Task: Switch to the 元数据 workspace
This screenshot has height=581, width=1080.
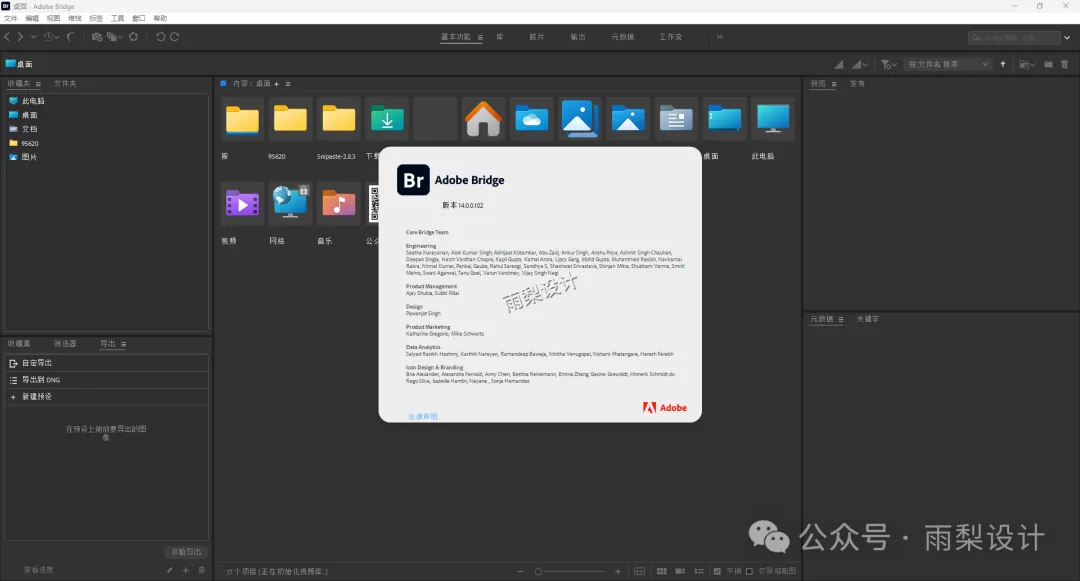Action: tap(623, 36)
